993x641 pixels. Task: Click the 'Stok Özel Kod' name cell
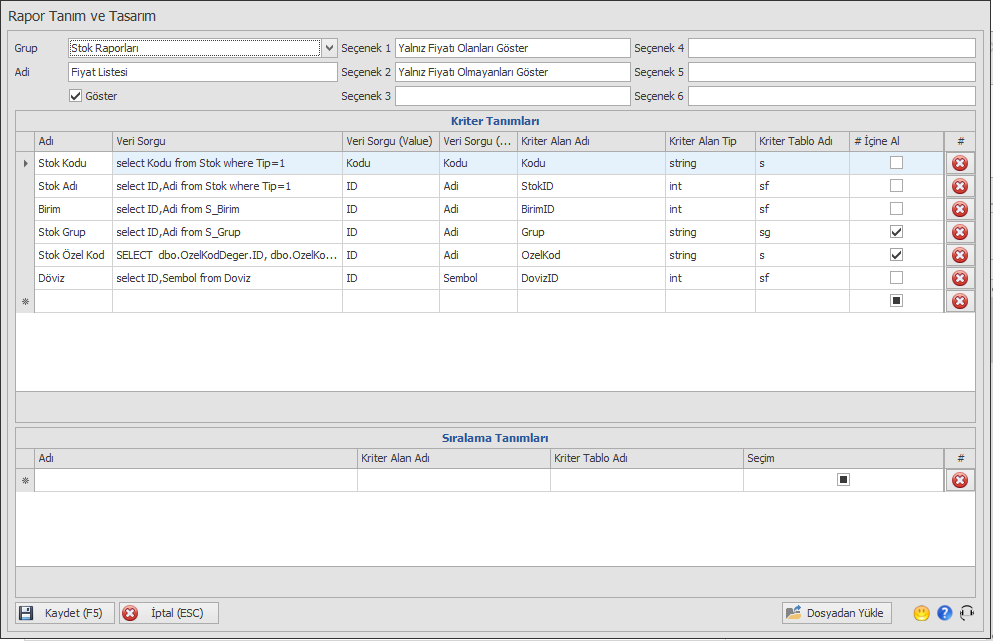pyautogui.click(x=73, y=255)
